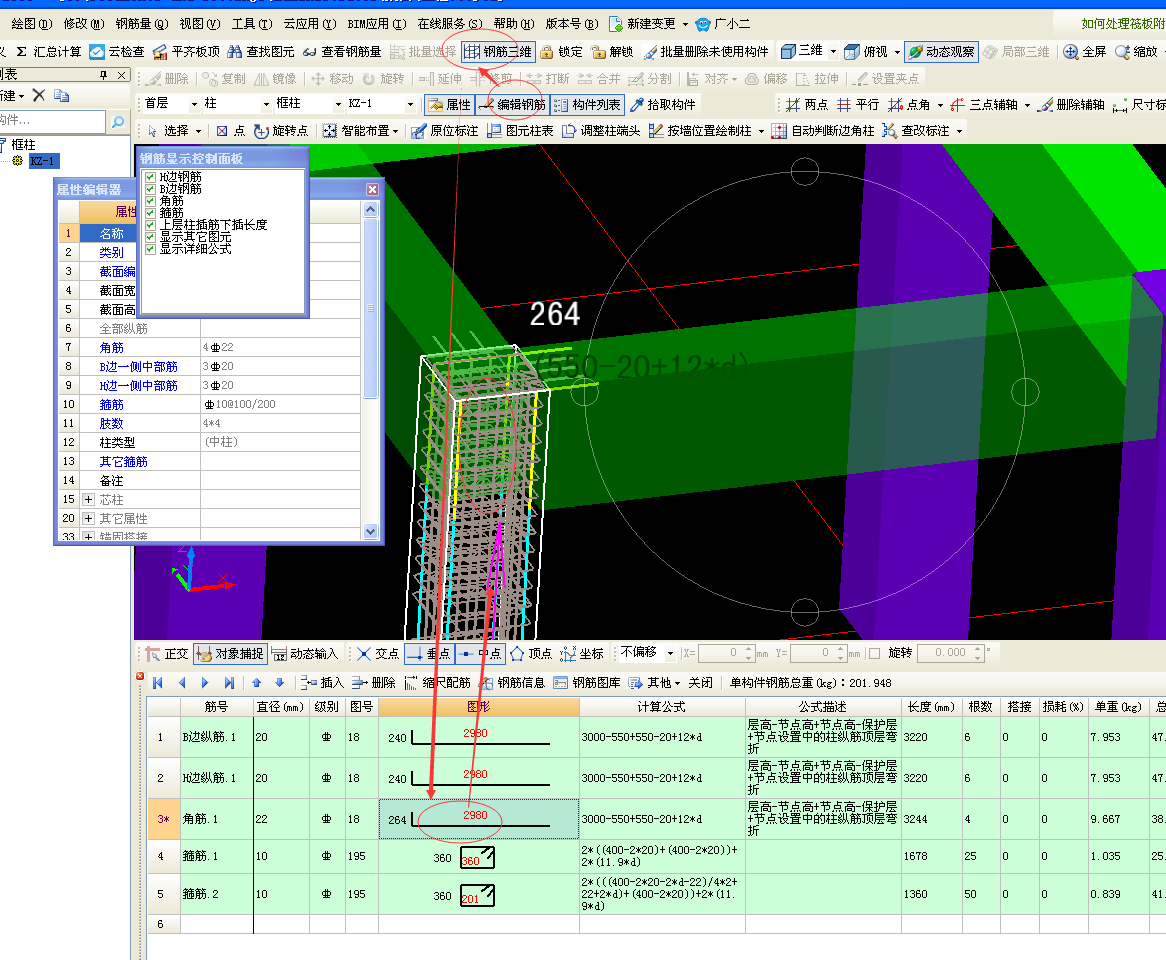
Task: Toggle 动态输入 dynamic input
Action: (304, 654)
